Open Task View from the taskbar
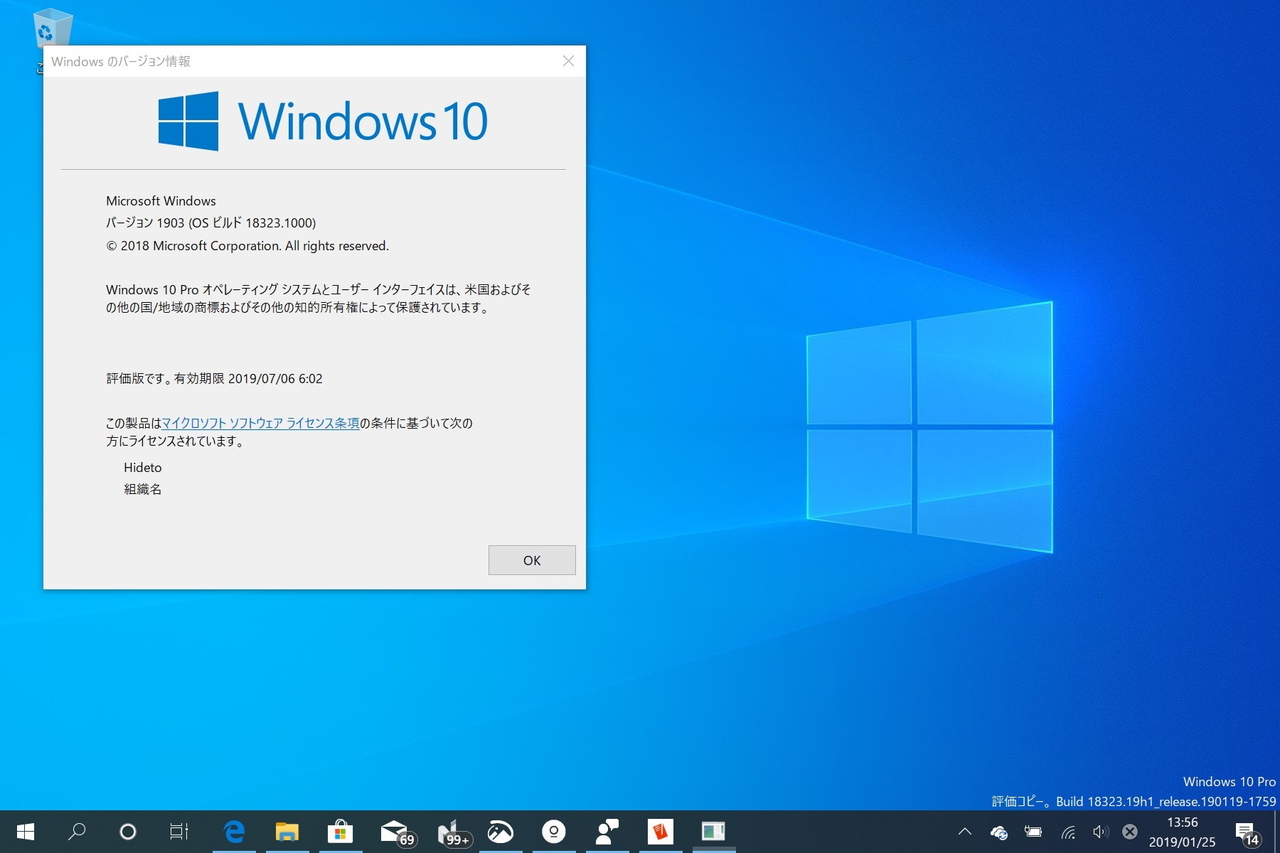Image resolution: width=1280 pixels, height=853 pixels. point(178,831)
